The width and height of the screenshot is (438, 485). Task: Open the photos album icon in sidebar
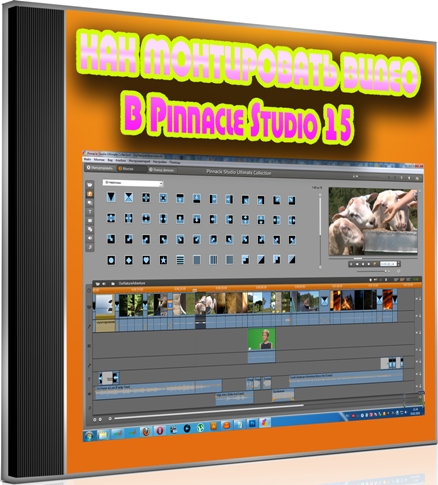90,220
